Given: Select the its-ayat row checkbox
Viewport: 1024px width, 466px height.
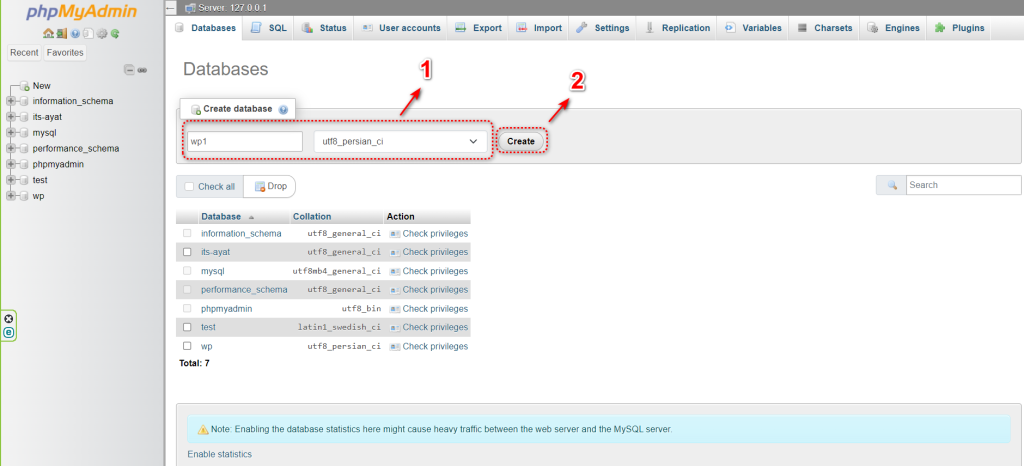Looking at the screenshot, I should (187, 252).
